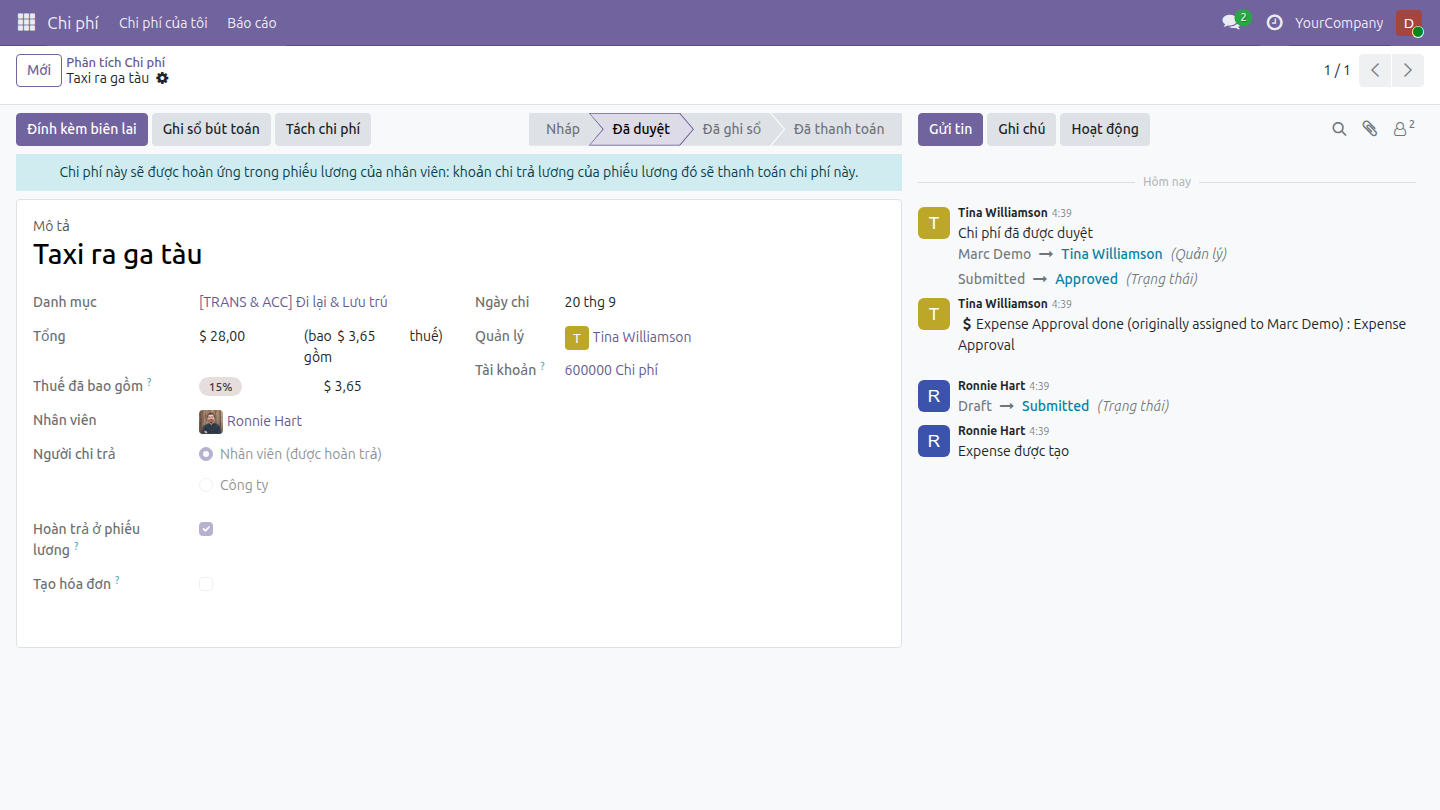The height and width of the screenshot is (810, 1440).
Task: Click the gear icon beside Taxi ra ga tàu
Action: tap(163, 78)
